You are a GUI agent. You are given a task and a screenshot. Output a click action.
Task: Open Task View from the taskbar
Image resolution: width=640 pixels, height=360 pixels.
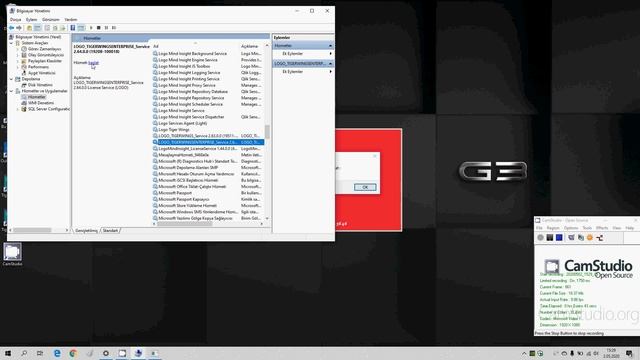pos(40,353)
